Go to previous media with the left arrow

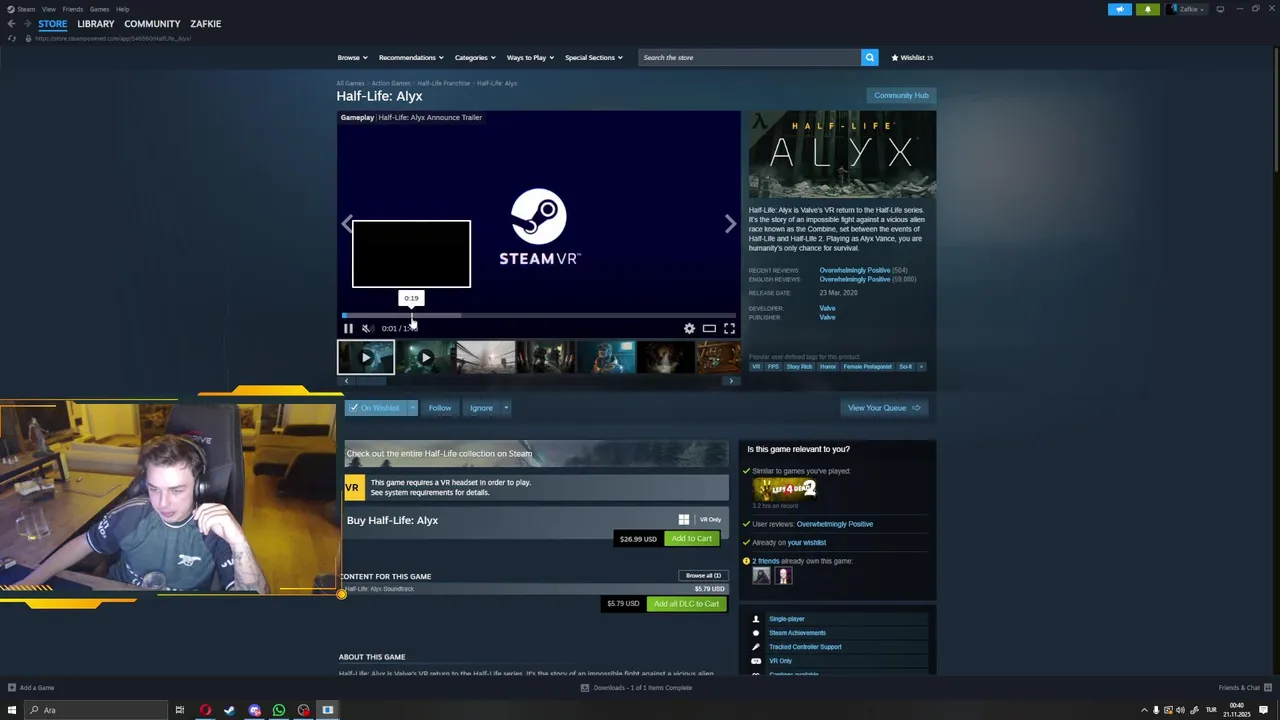click(347, 224)
